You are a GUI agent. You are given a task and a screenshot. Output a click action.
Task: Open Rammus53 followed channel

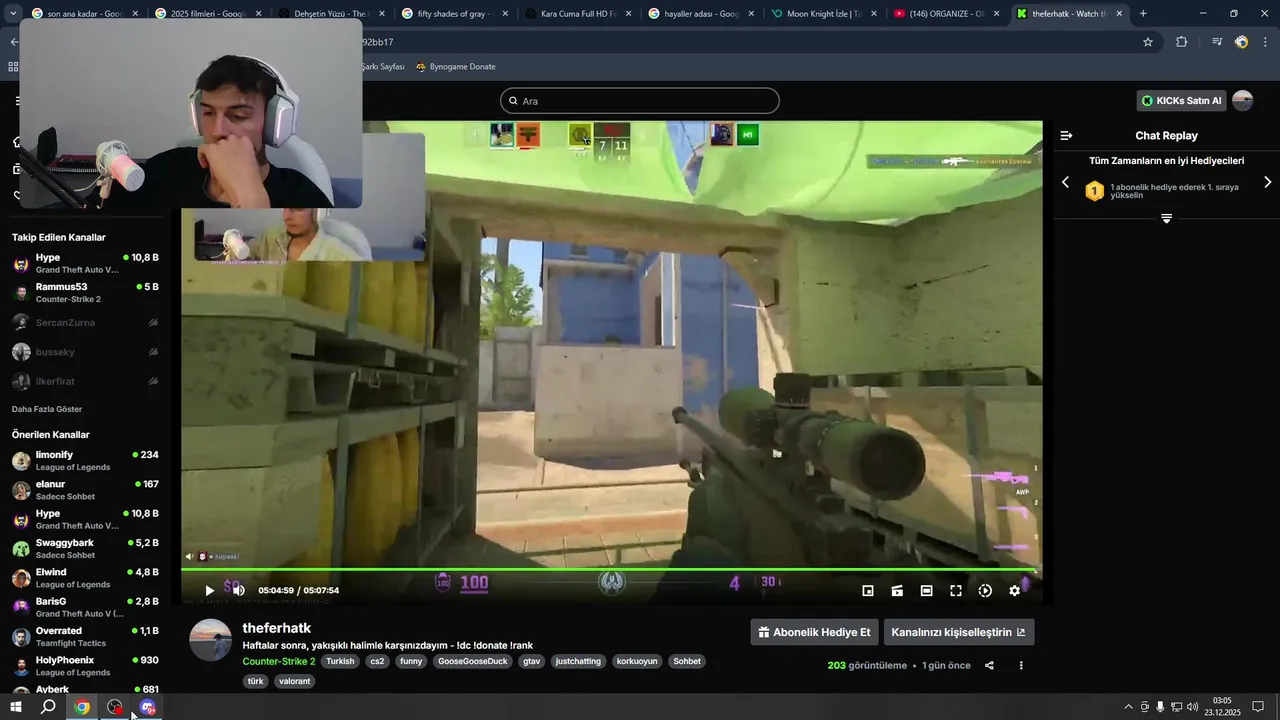86,293
